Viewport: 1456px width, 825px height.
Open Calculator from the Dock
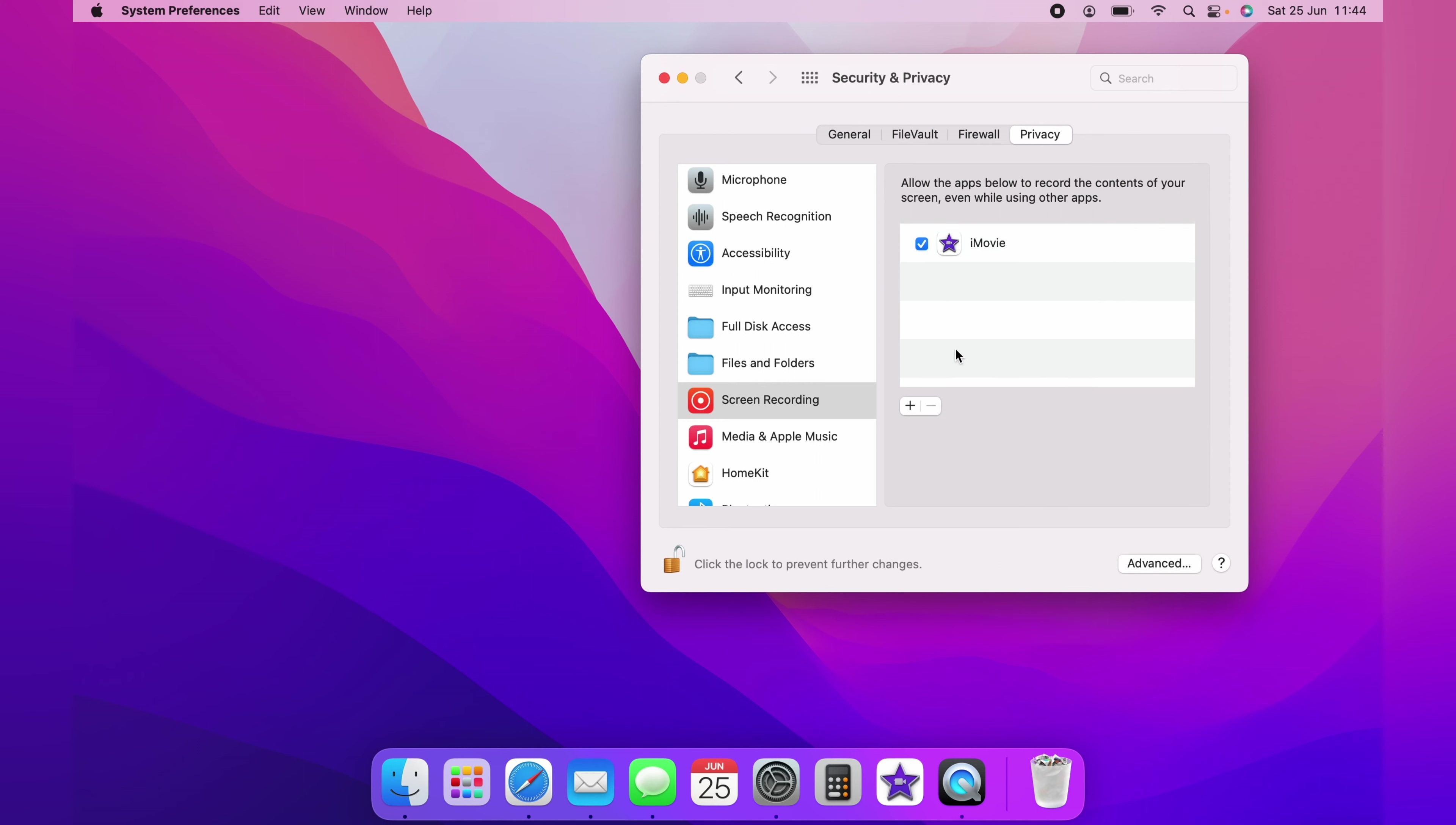[838, 783]
